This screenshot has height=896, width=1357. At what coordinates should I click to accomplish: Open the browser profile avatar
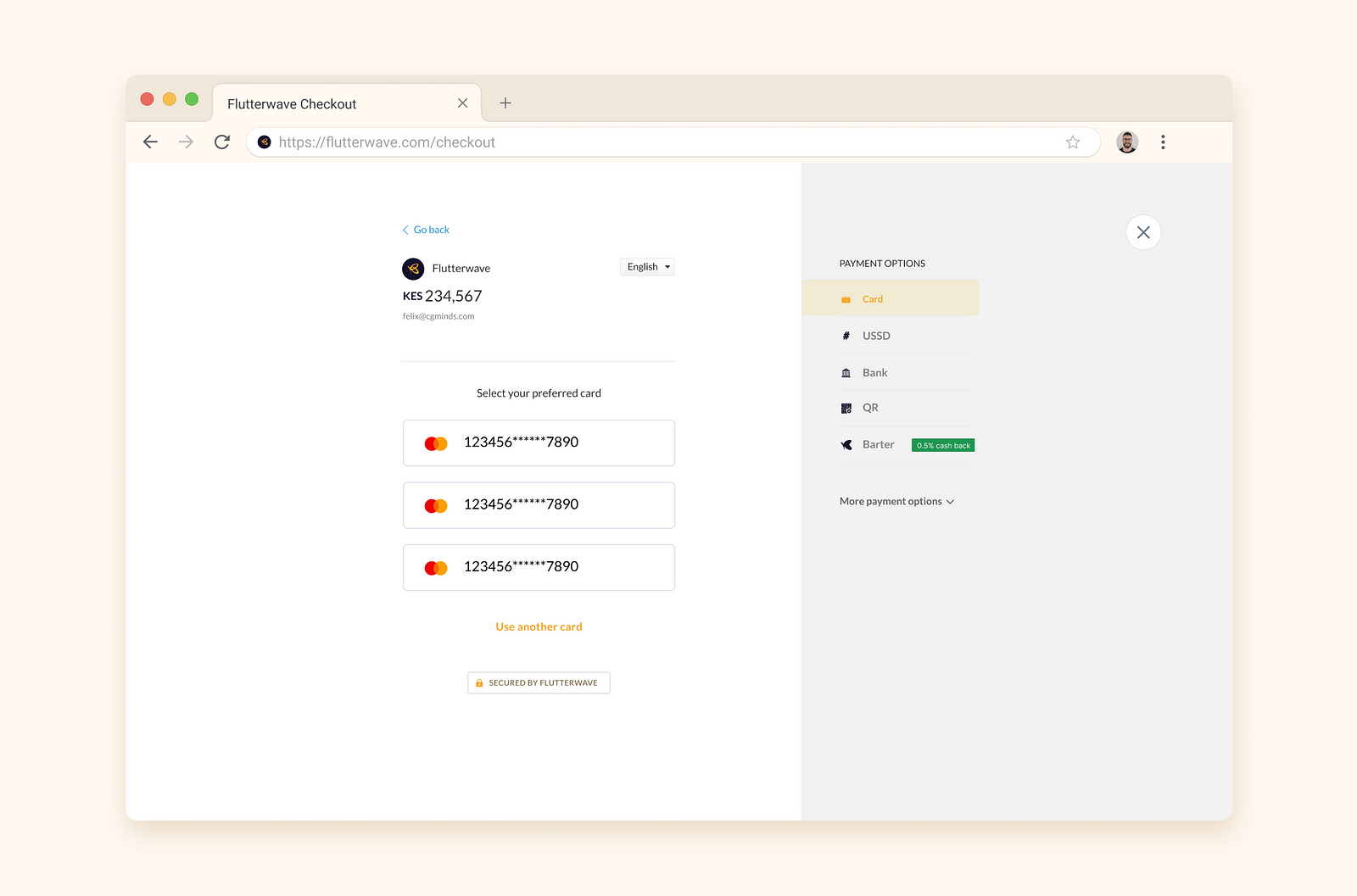click(x=1127, y=142)
